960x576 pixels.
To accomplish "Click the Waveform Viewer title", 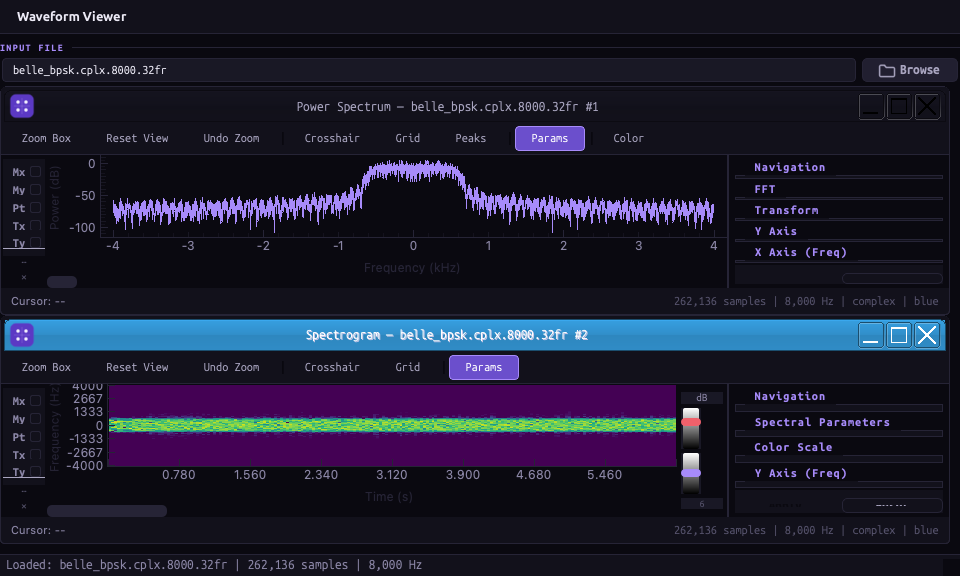I will 72,17.
